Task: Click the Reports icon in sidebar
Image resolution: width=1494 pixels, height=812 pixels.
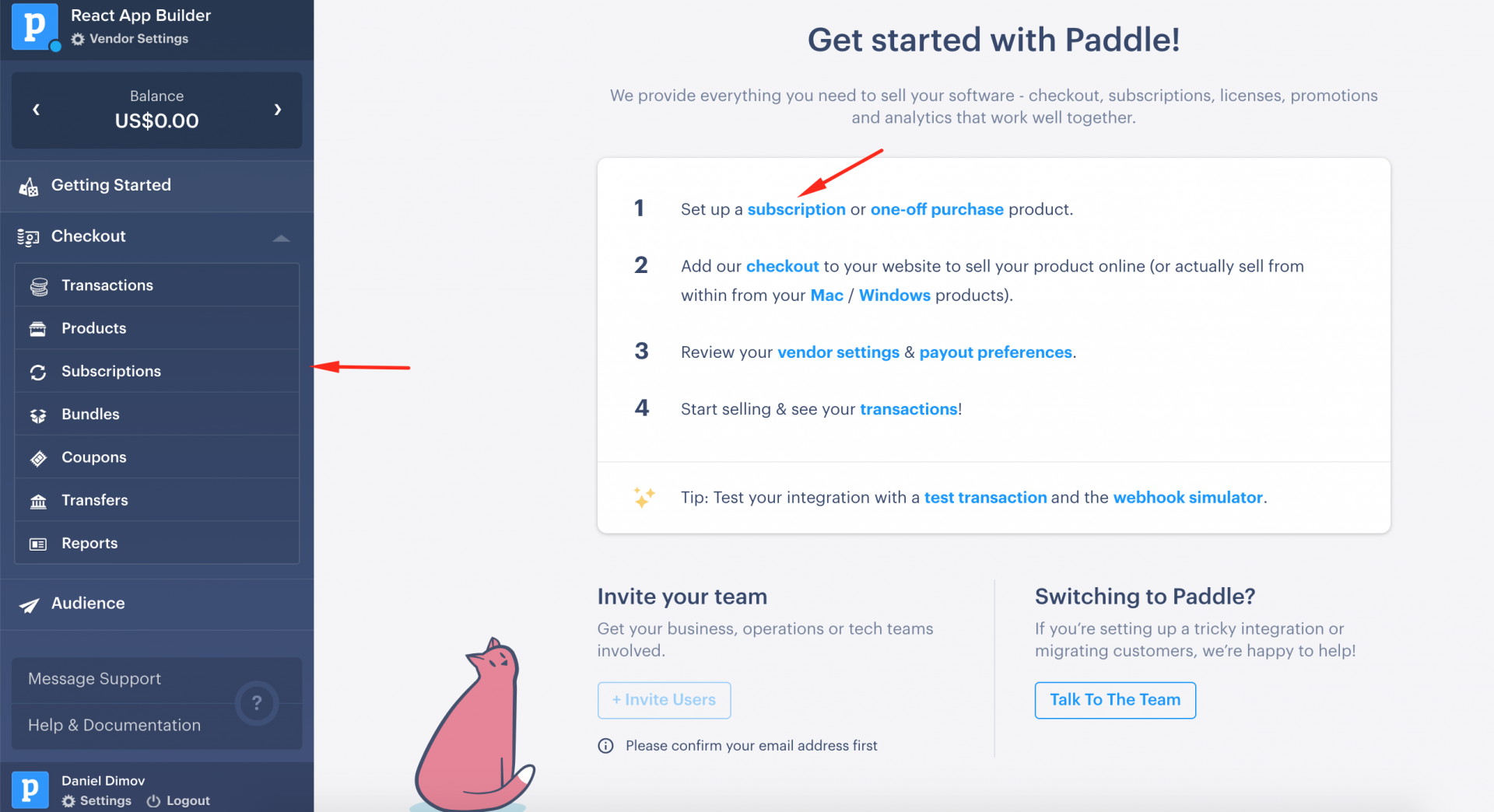Action: pos(38,544)
